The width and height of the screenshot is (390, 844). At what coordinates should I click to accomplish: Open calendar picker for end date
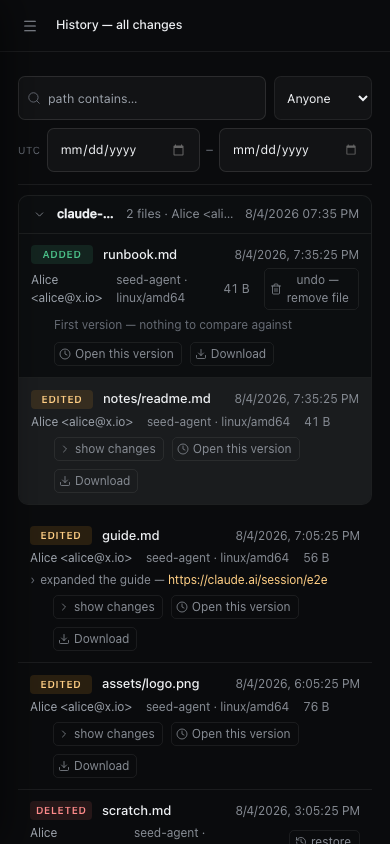pyautogui.click(x=351, y=150)
